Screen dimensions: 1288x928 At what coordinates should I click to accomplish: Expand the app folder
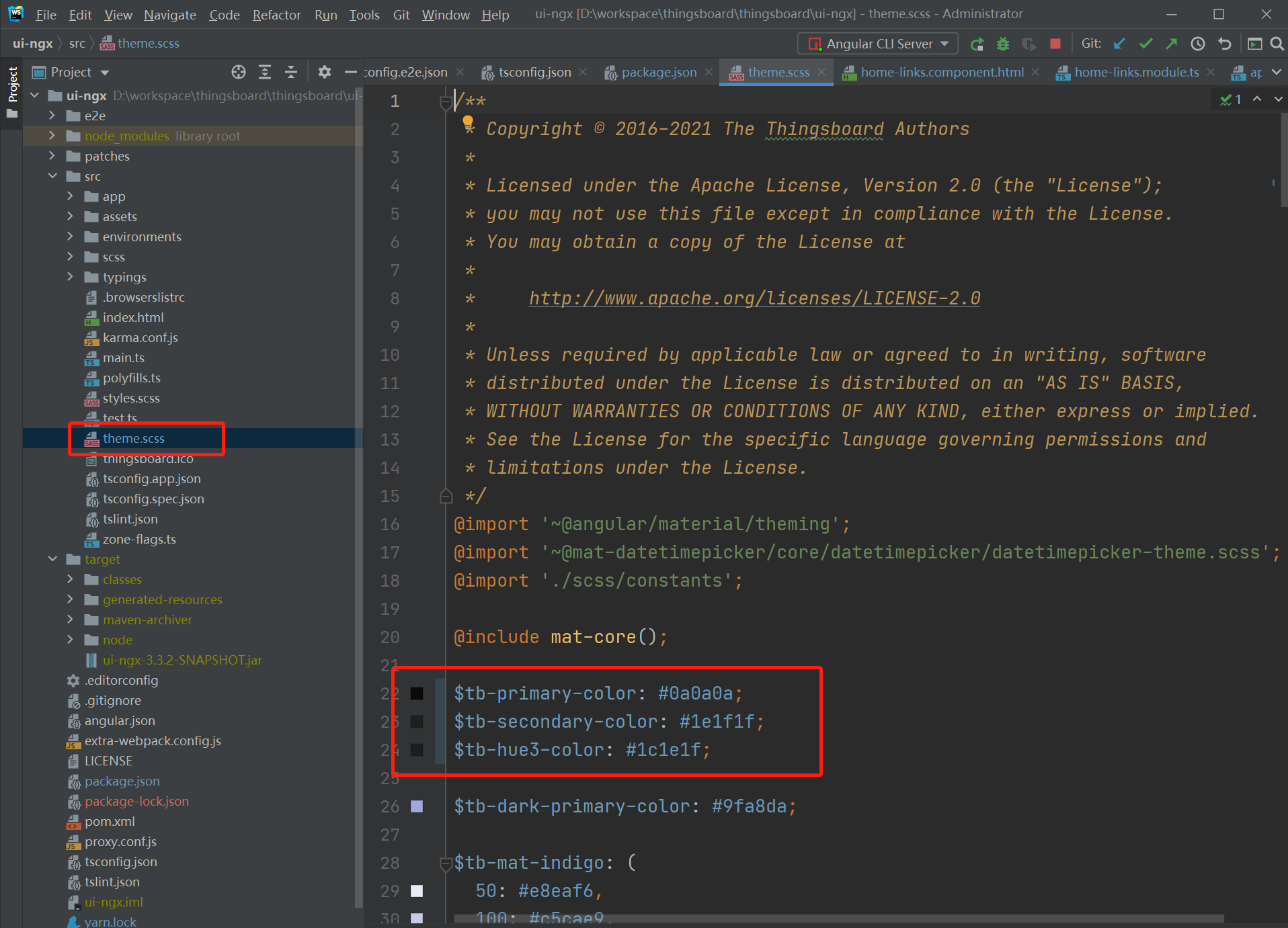coord(70,196)
